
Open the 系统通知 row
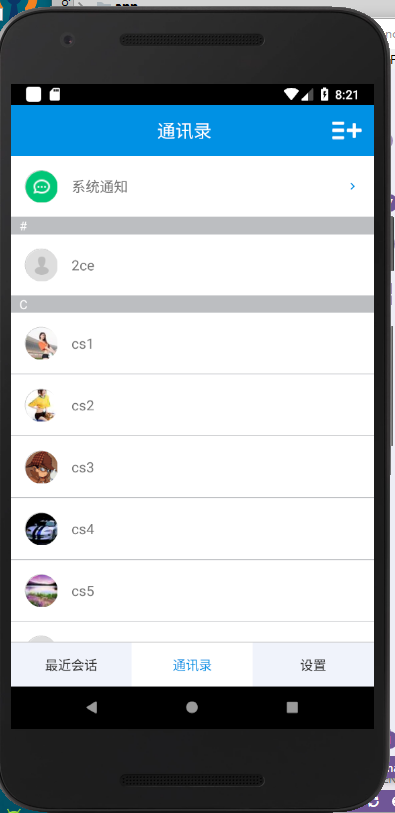coord(192,187)
